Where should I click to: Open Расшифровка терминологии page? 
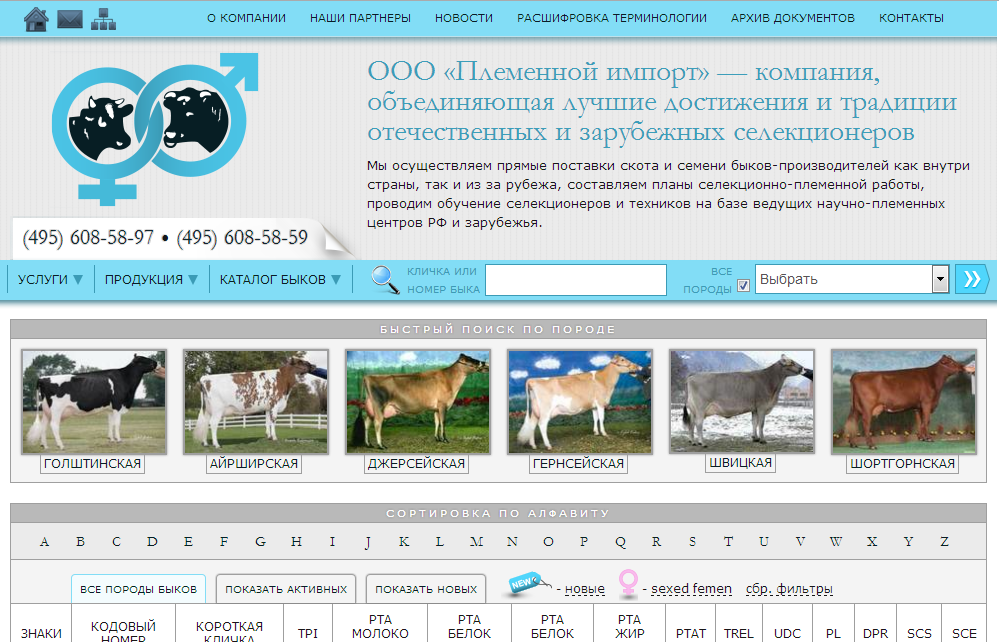tap(612, 18)
